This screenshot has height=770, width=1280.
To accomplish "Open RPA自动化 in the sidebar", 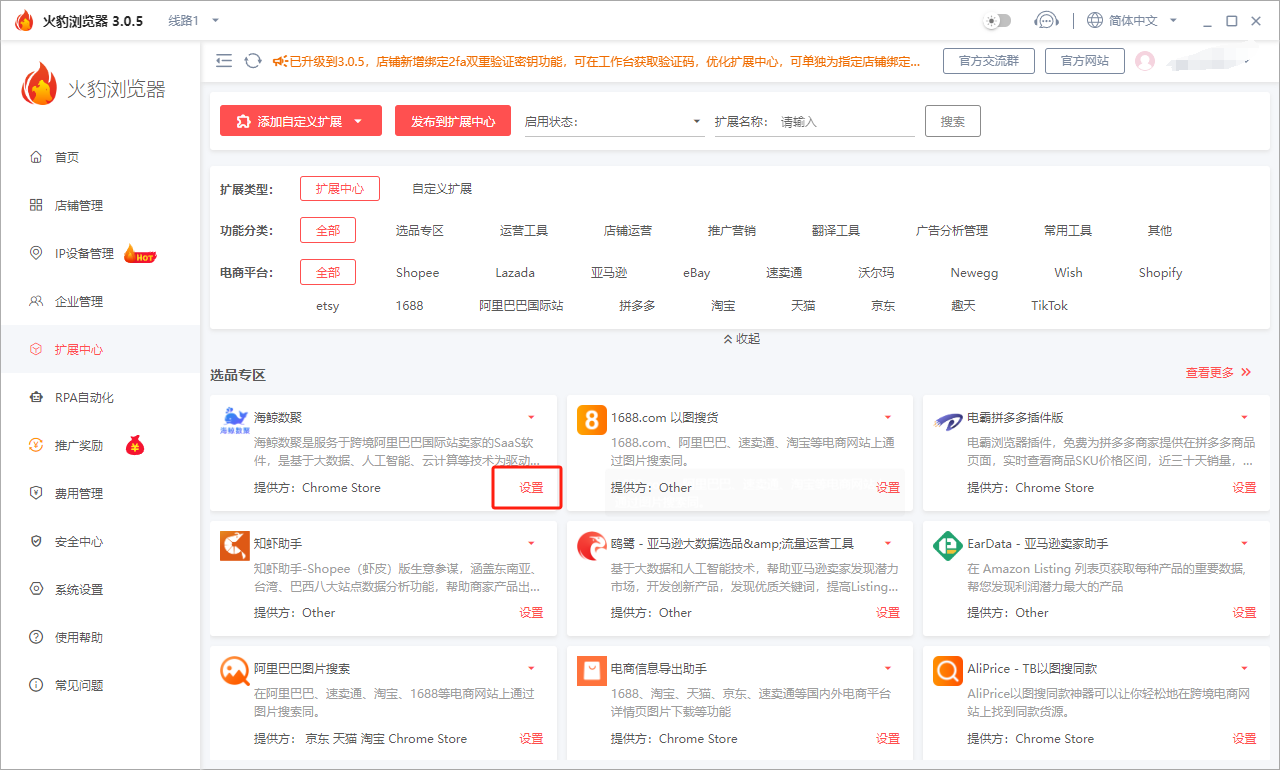I will click(x=84, y=398).
